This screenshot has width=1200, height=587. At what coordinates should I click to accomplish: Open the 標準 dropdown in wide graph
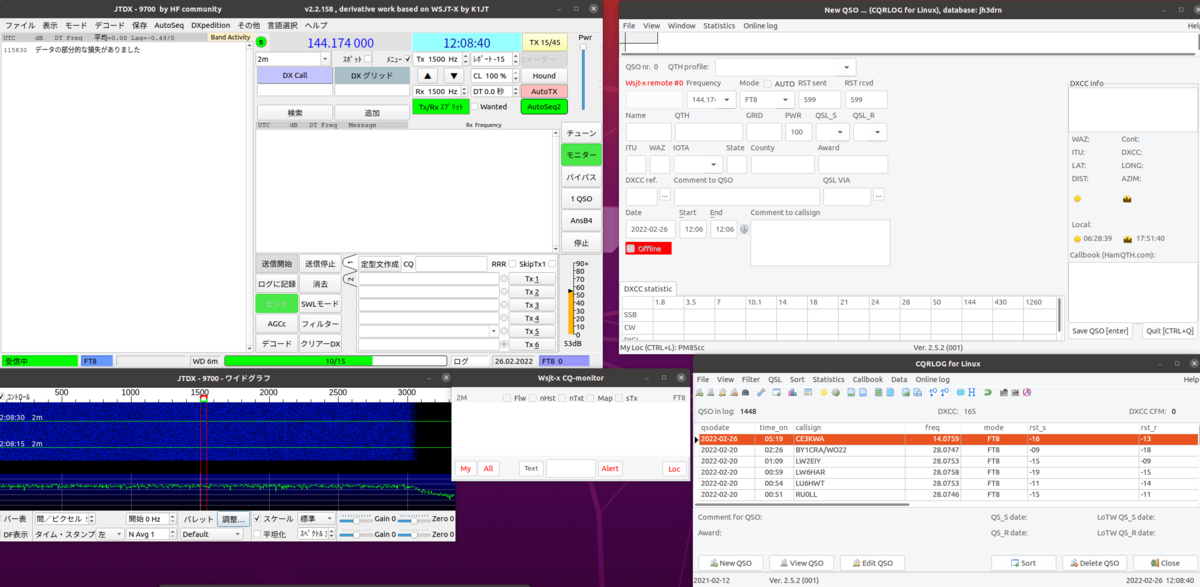tap(316, 518)
